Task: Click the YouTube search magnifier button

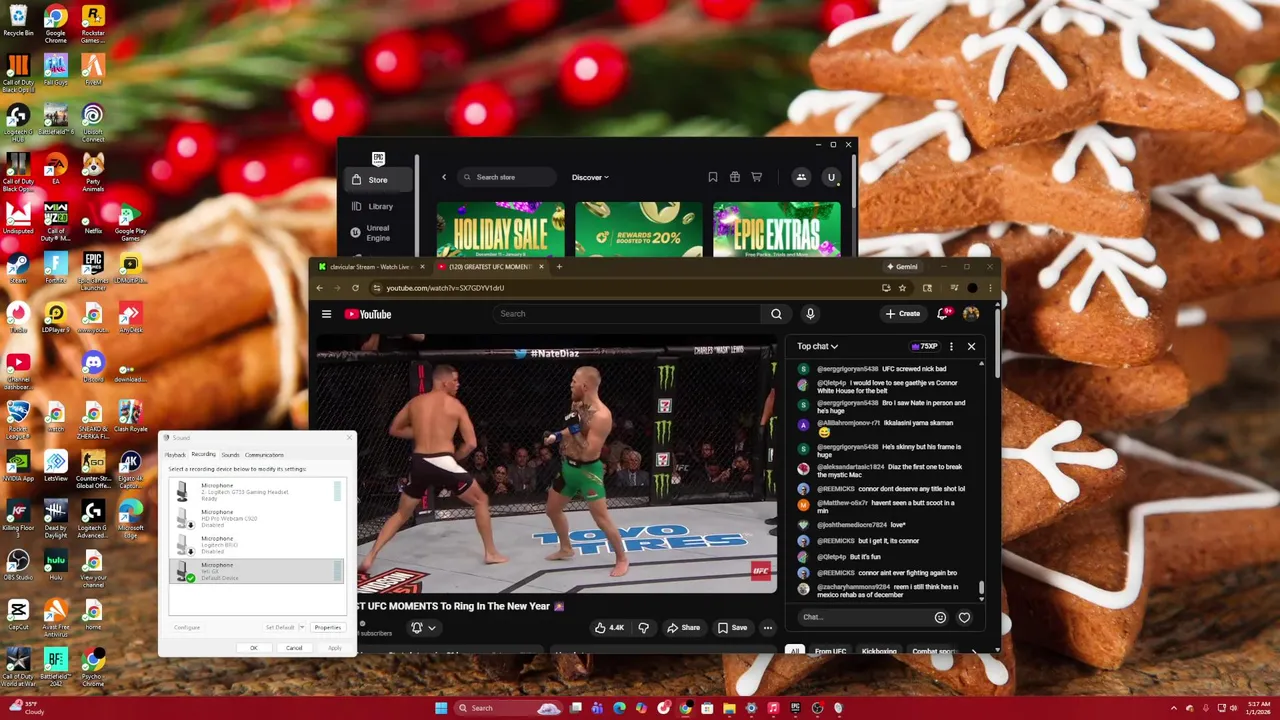Action: click(776, 314)
